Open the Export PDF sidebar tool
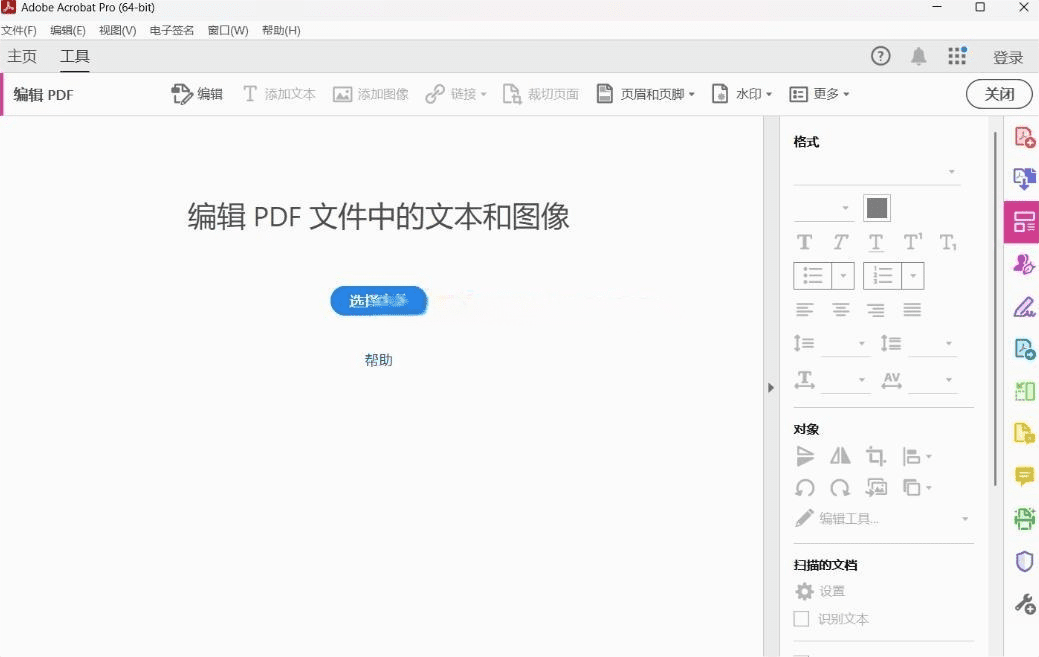 click(1024, 178)
